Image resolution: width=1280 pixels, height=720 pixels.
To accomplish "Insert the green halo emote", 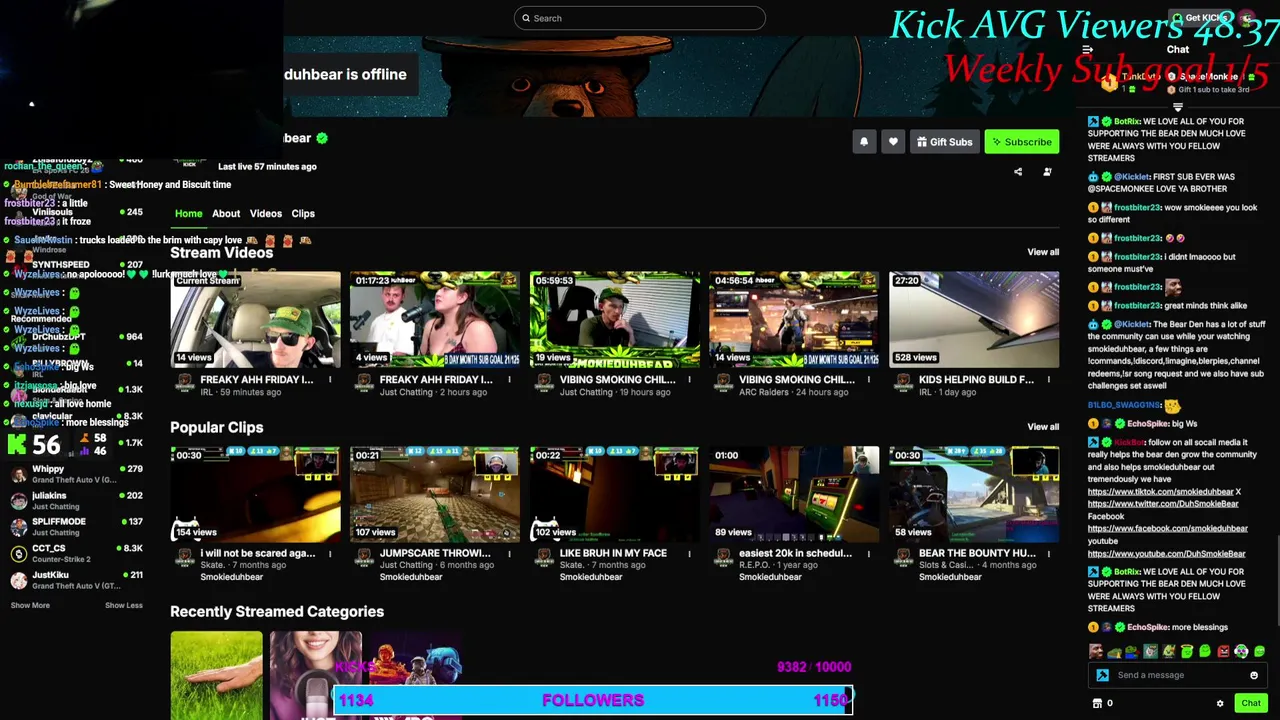I will (x=1187, y=652).
